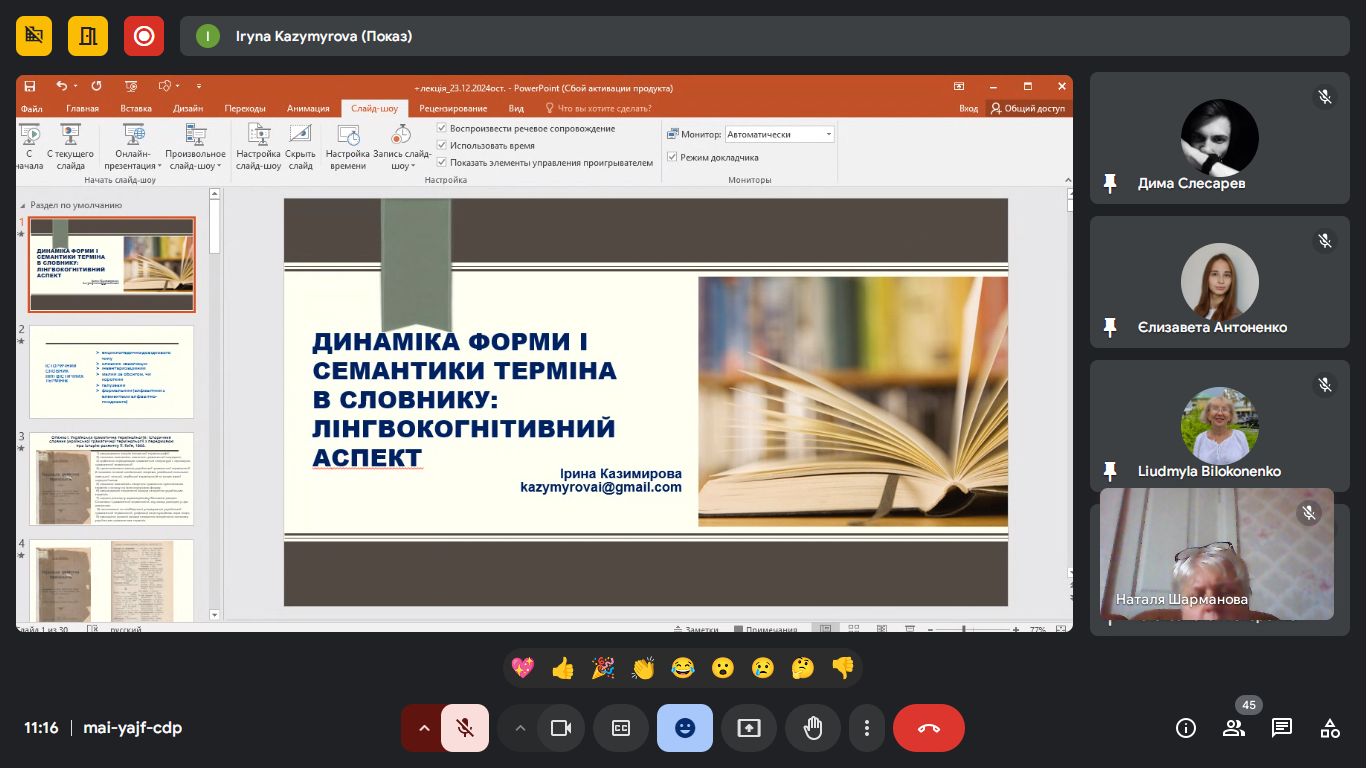Open chat with everyone icon

click(x=1282, y=728)
